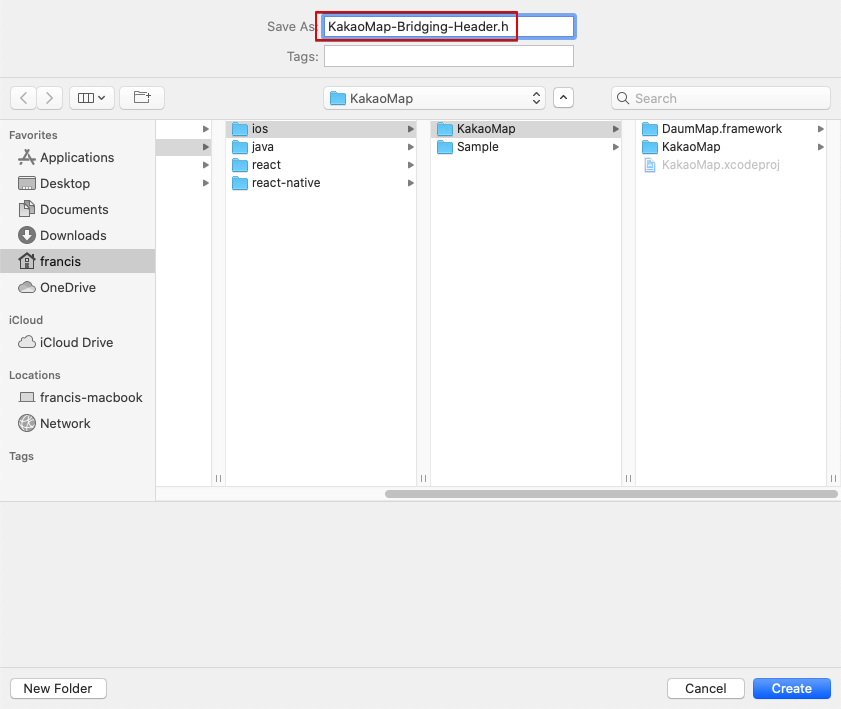Viewport: 841px width, 709px height.
Task: Click the forward navigation arrow
Action: pos(49,98)
